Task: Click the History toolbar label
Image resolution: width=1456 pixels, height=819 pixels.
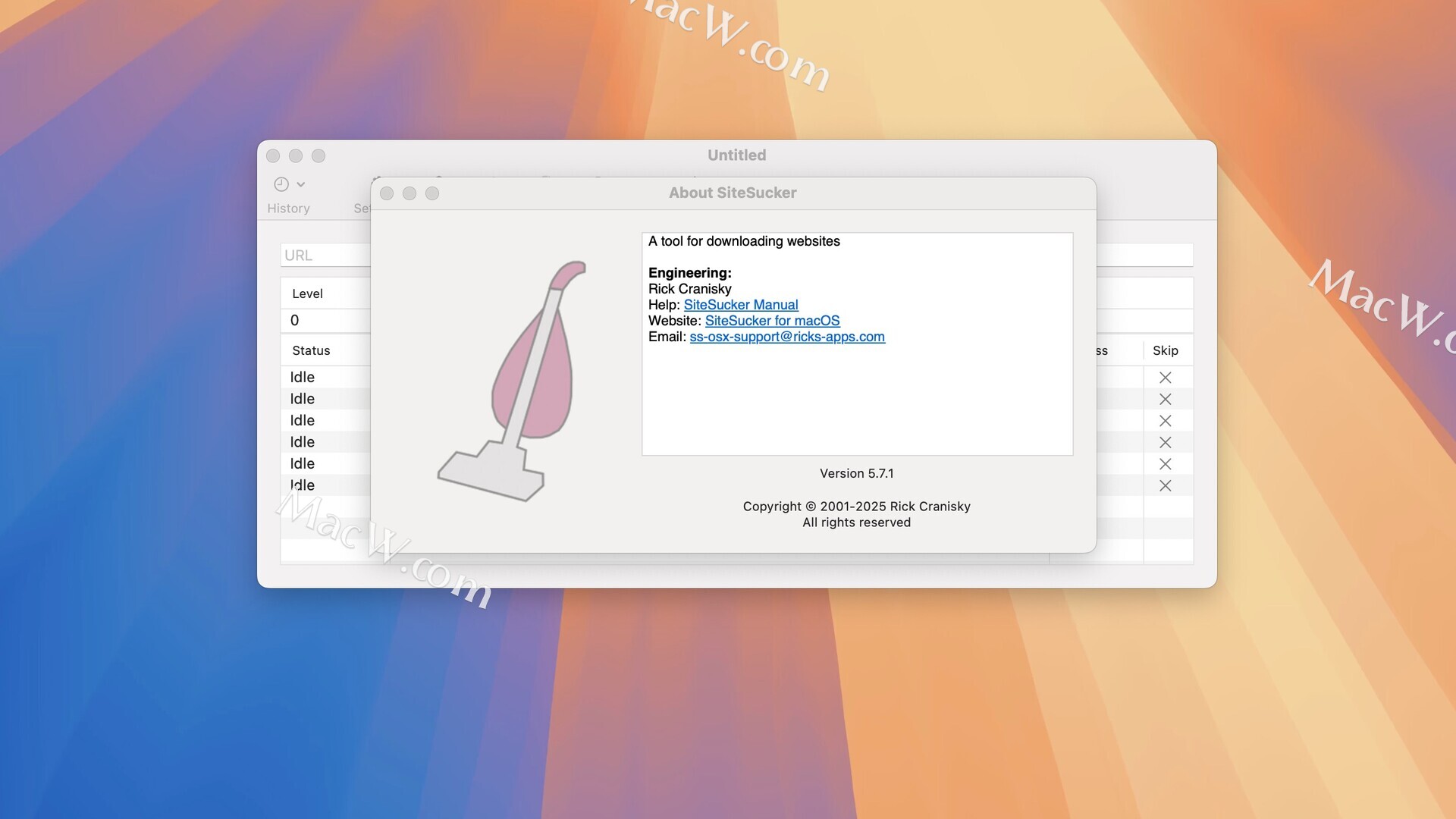Action: click(x=288, y=209)
